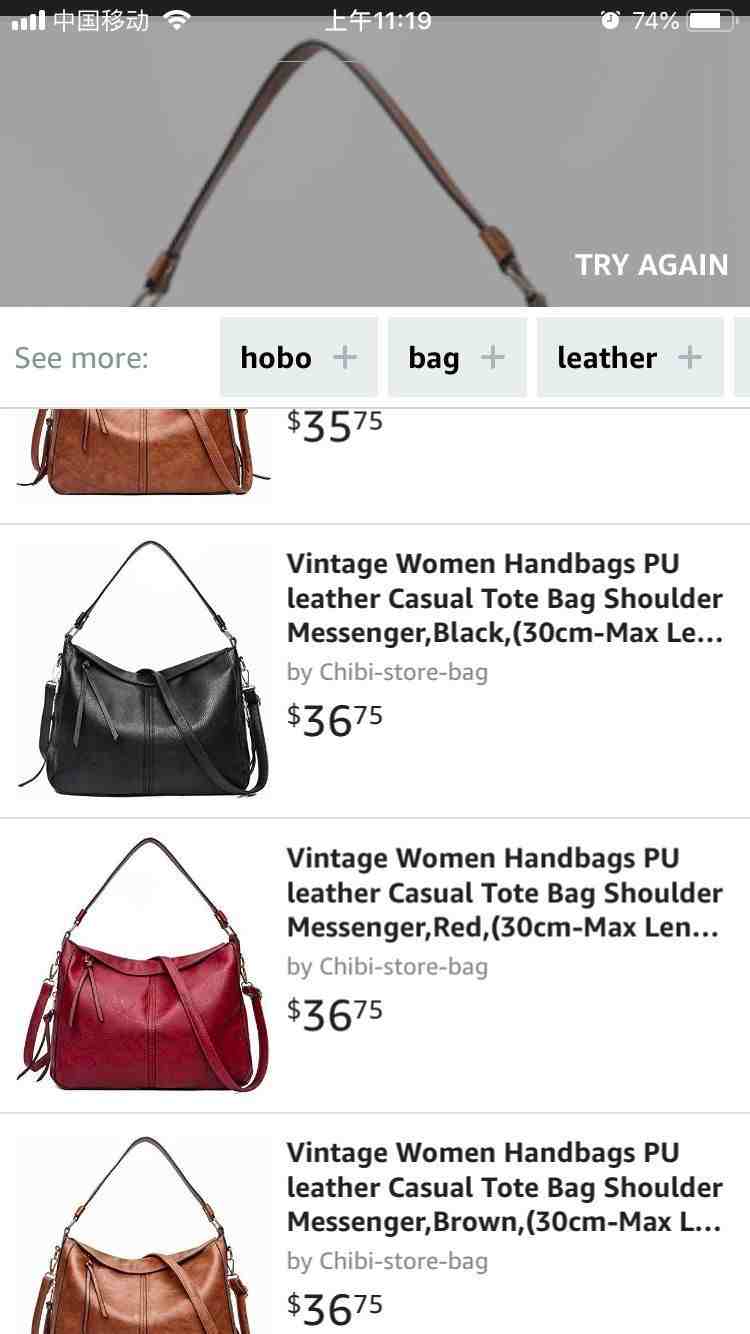
Task: Open the black handbag product image
Action: [144, 669]
